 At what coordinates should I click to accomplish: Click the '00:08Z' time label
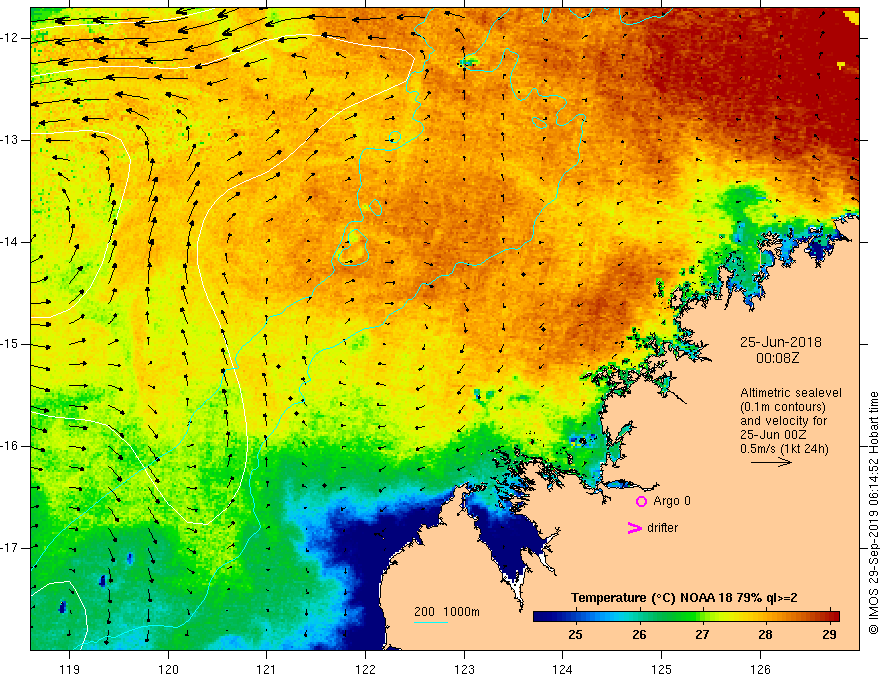777,358
